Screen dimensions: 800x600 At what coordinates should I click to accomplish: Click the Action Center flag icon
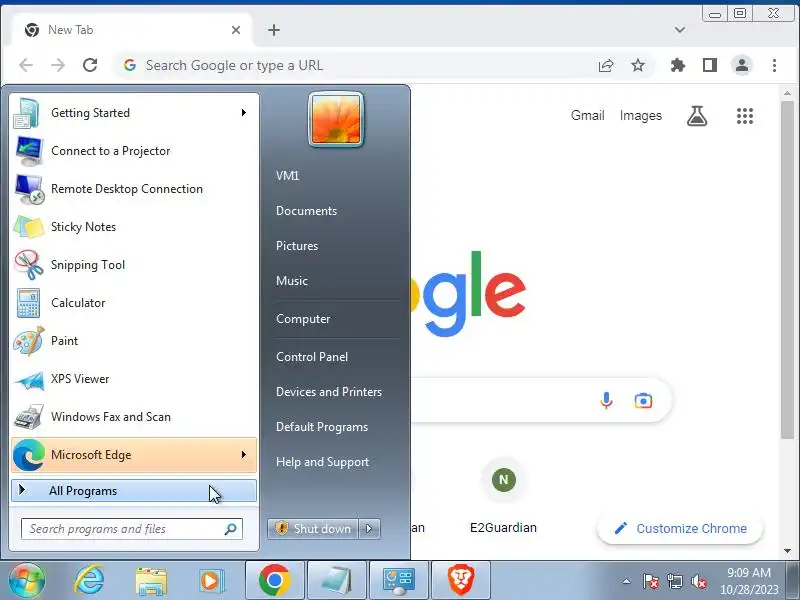click(x=651, y=582)
